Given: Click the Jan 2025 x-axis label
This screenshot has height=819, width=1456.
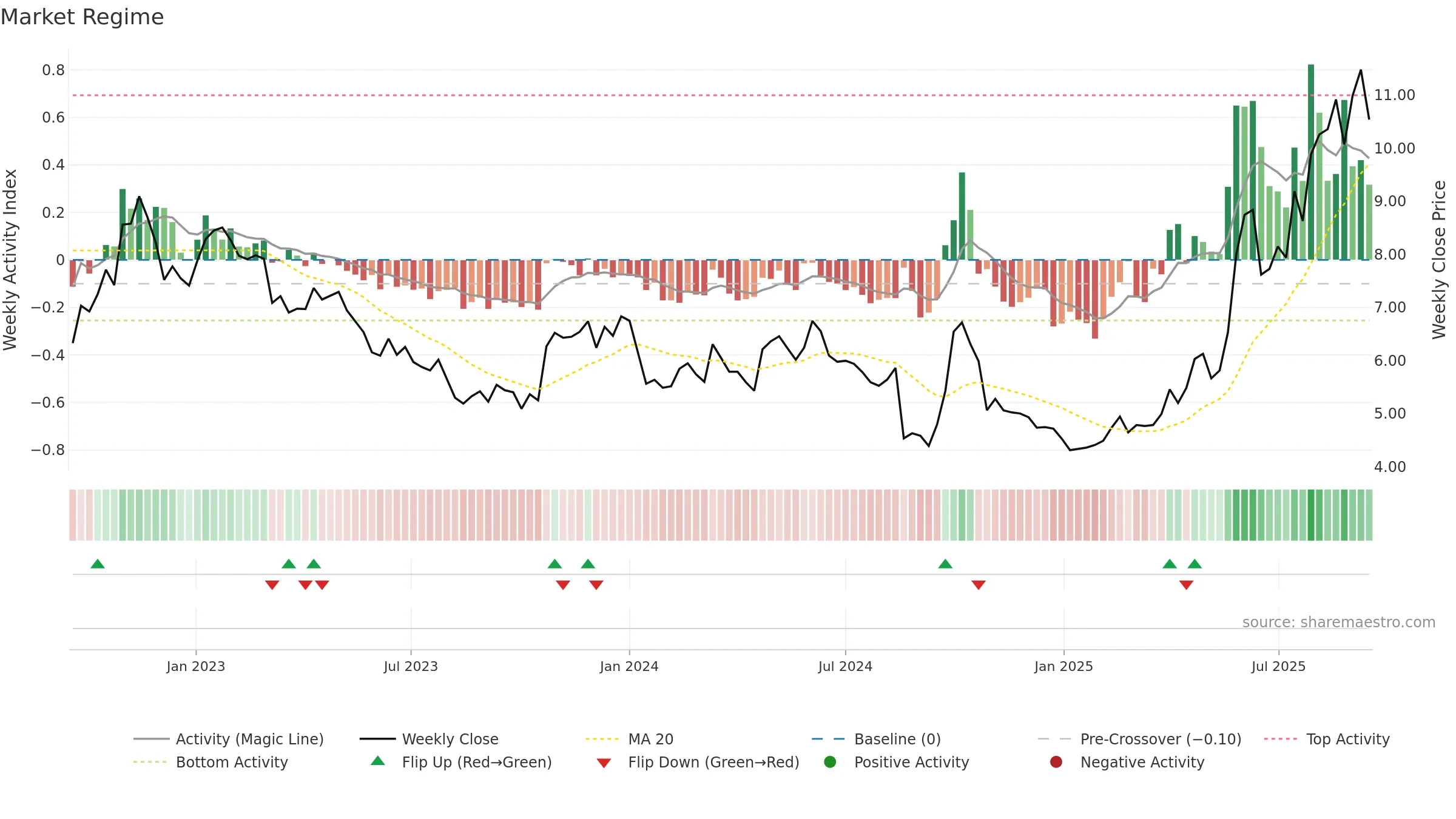Looking at the screenshot, I should pos(1063,667).
